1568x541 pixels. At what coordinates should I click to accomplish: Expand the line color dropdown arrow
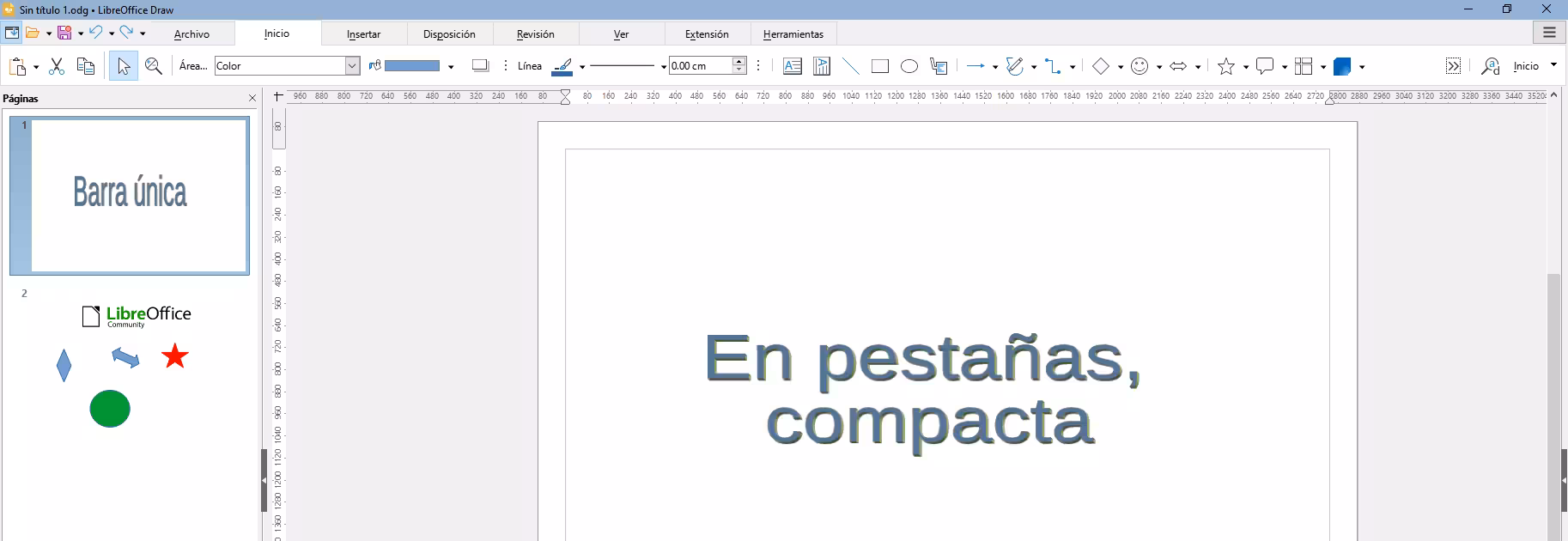582,67
